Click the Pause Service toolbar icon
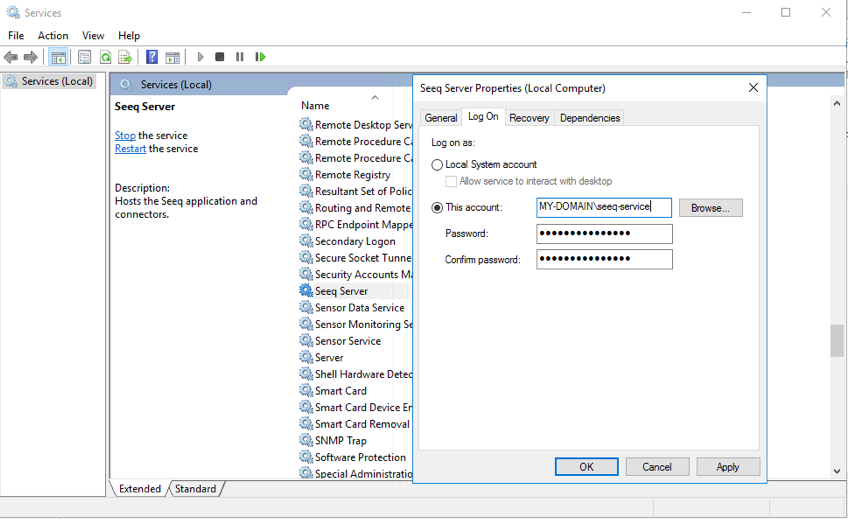Viewport: 848px width, 519px height. 240,57
